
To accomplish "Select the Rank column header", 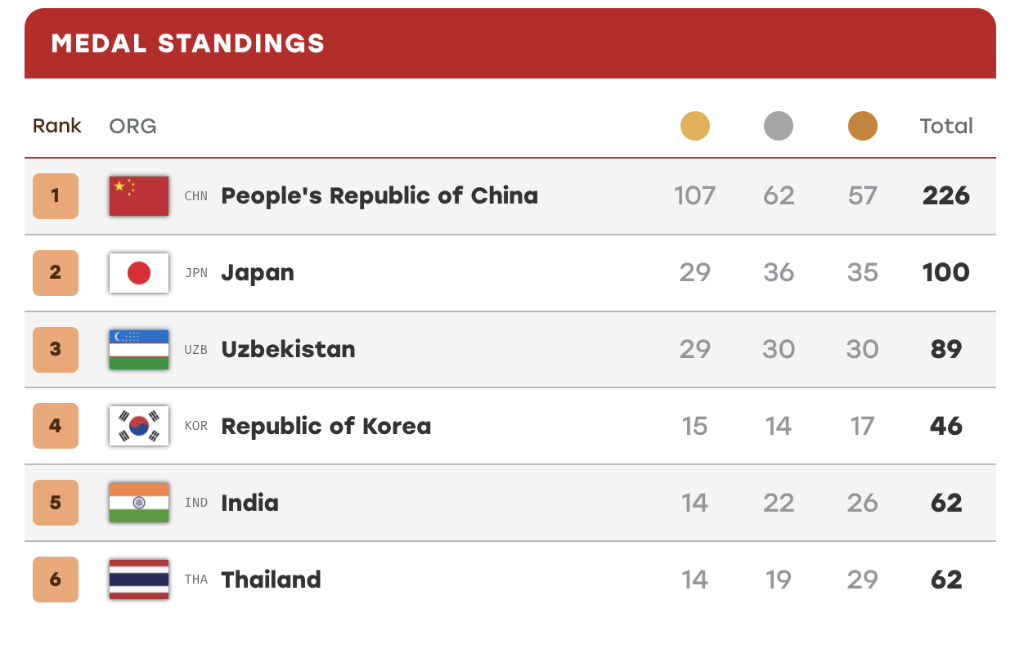I will click(57, 125).
